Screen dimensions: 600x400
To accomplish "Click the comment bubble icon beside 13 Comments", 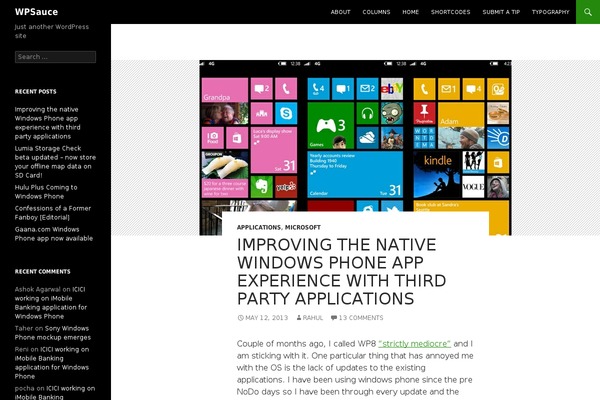I will click(x=334, y=318).
